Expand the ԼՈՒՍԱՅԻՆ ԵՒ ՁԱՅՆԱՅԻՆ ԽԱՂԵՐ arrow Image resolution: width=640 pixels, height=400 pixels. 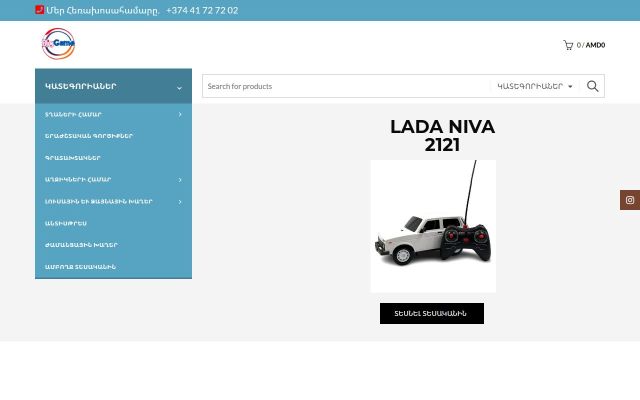click(180, 202)
